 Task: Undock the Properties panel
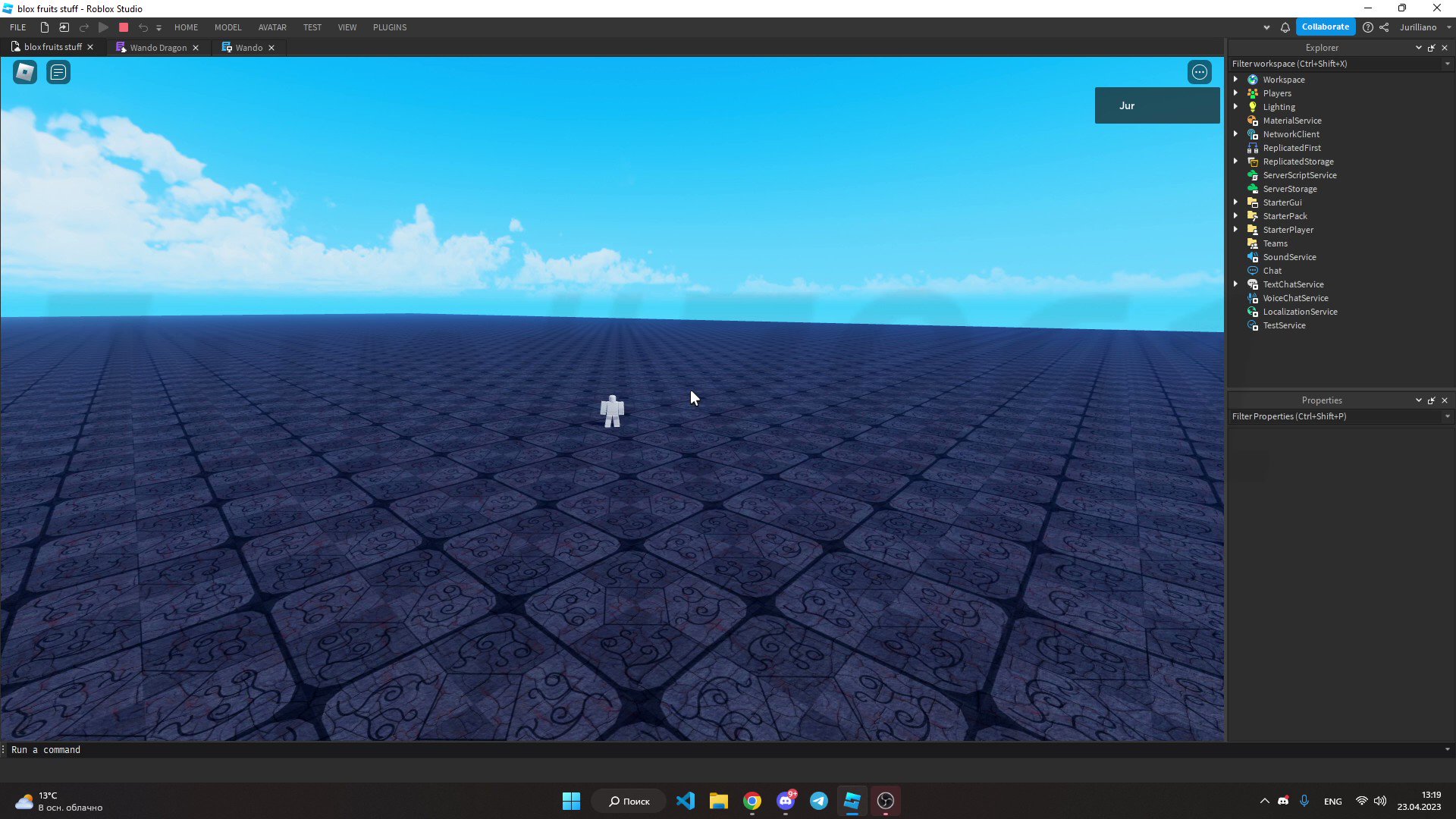click(1432, 400)
